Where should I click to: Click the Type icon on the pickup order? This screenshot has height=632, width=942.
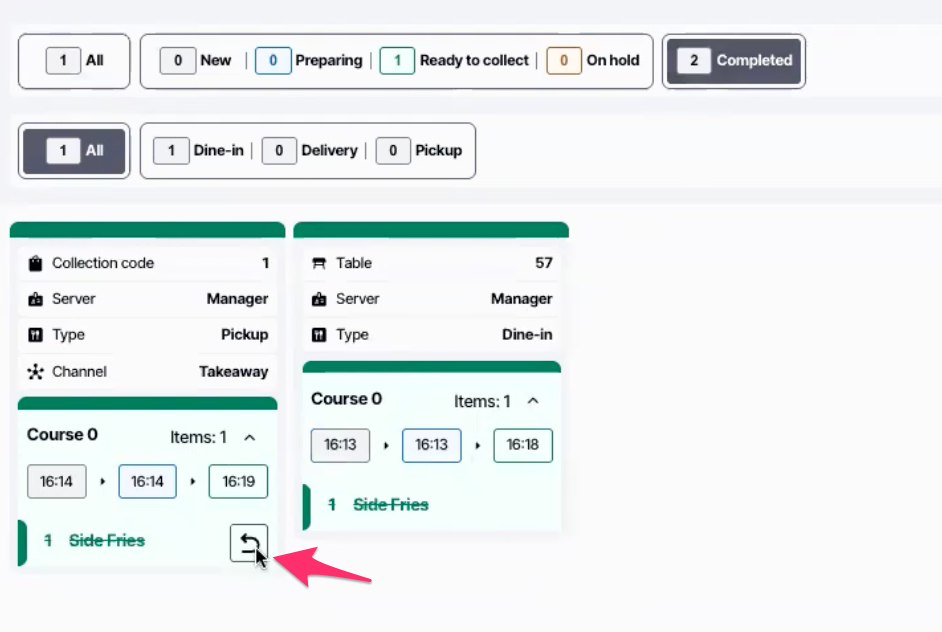(36, 335)
